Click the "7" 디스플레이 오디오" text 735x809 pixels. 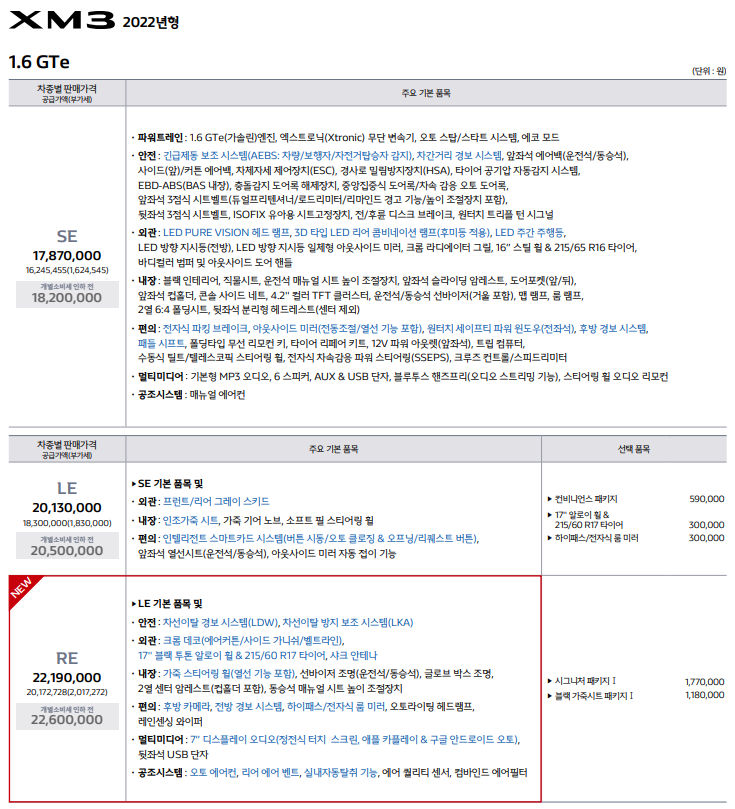point(233,740)
